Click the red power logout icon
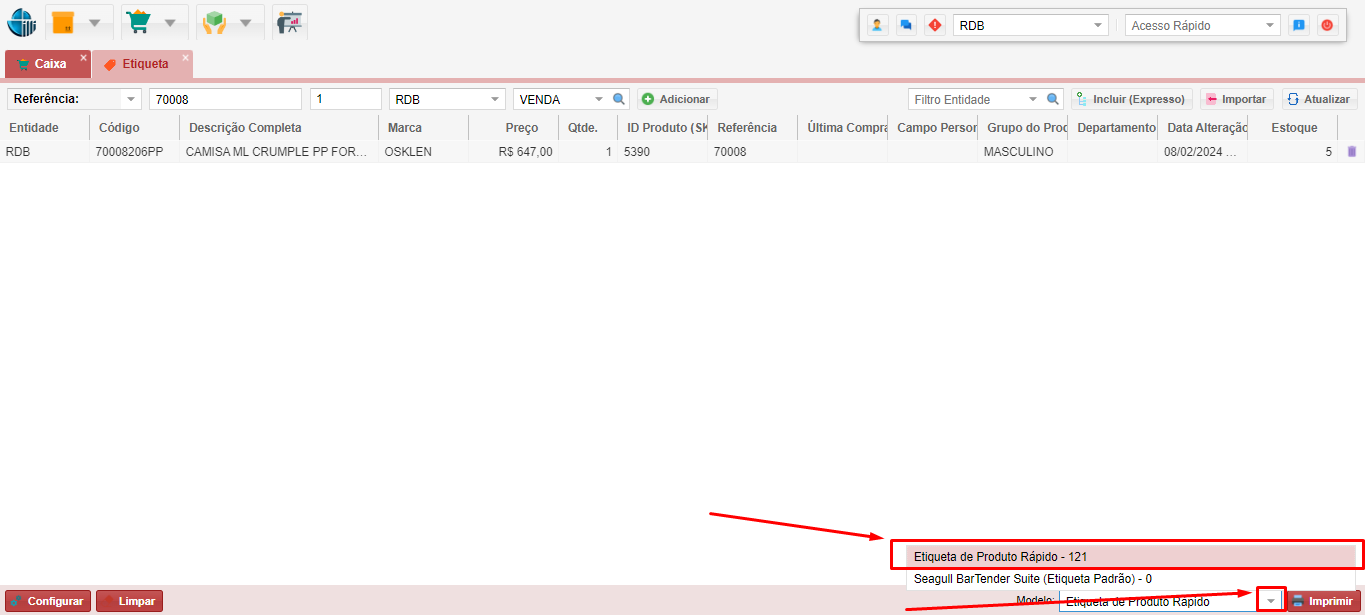Image resolution: width=1365 pixels, height=615 pixels. (x=1327, y=26)
